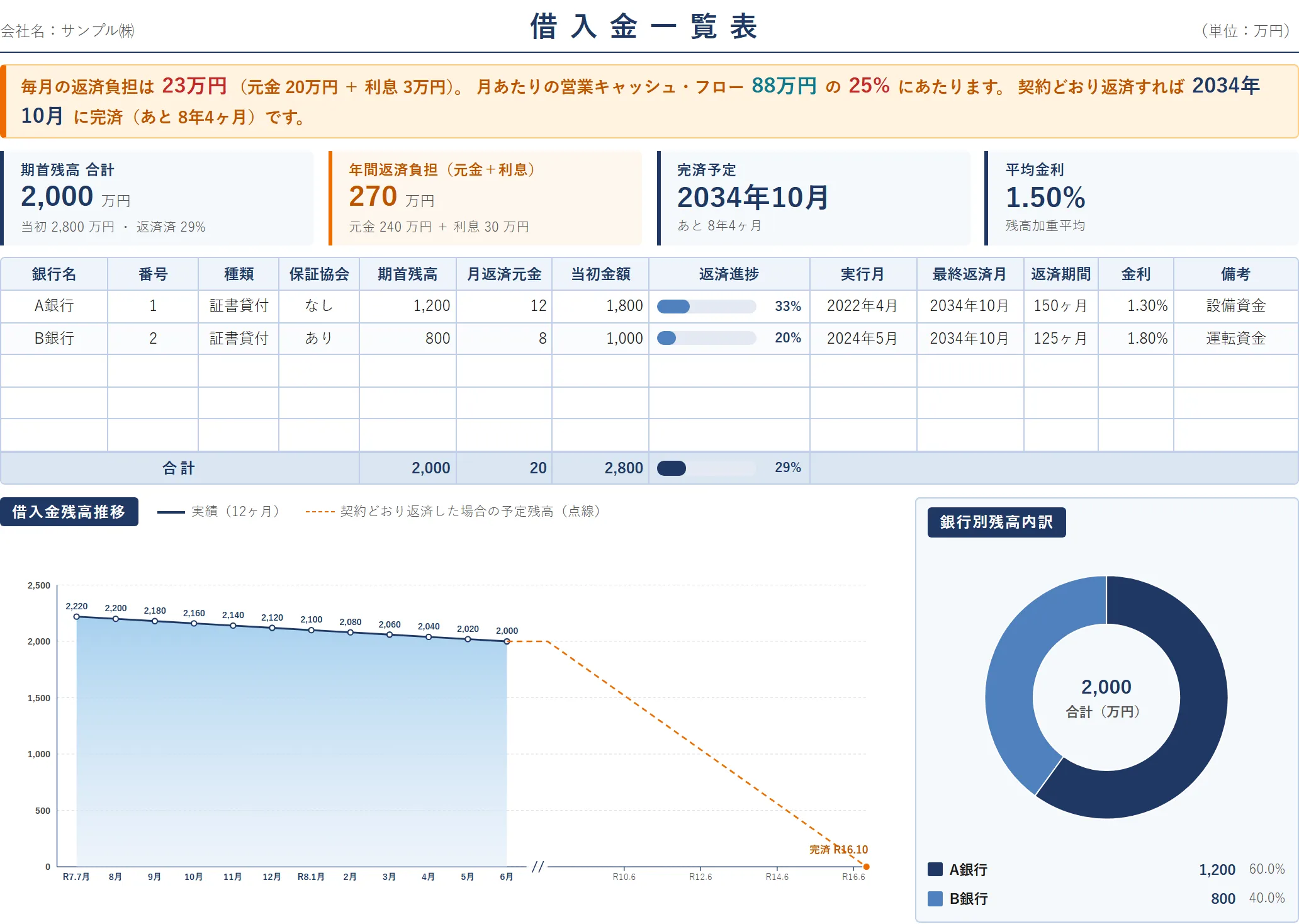This screenshot has height=924, width=1299.
Task: Click the 2022年4月 execution month cell
Action: coord(863,306)
